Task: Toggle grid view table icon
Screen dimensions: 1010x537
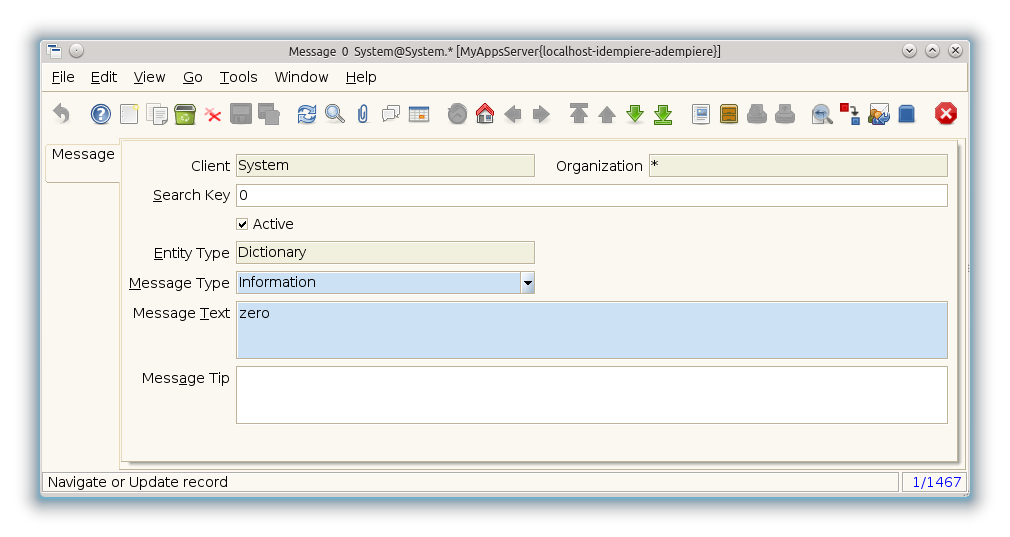Action: coord(418,114)
